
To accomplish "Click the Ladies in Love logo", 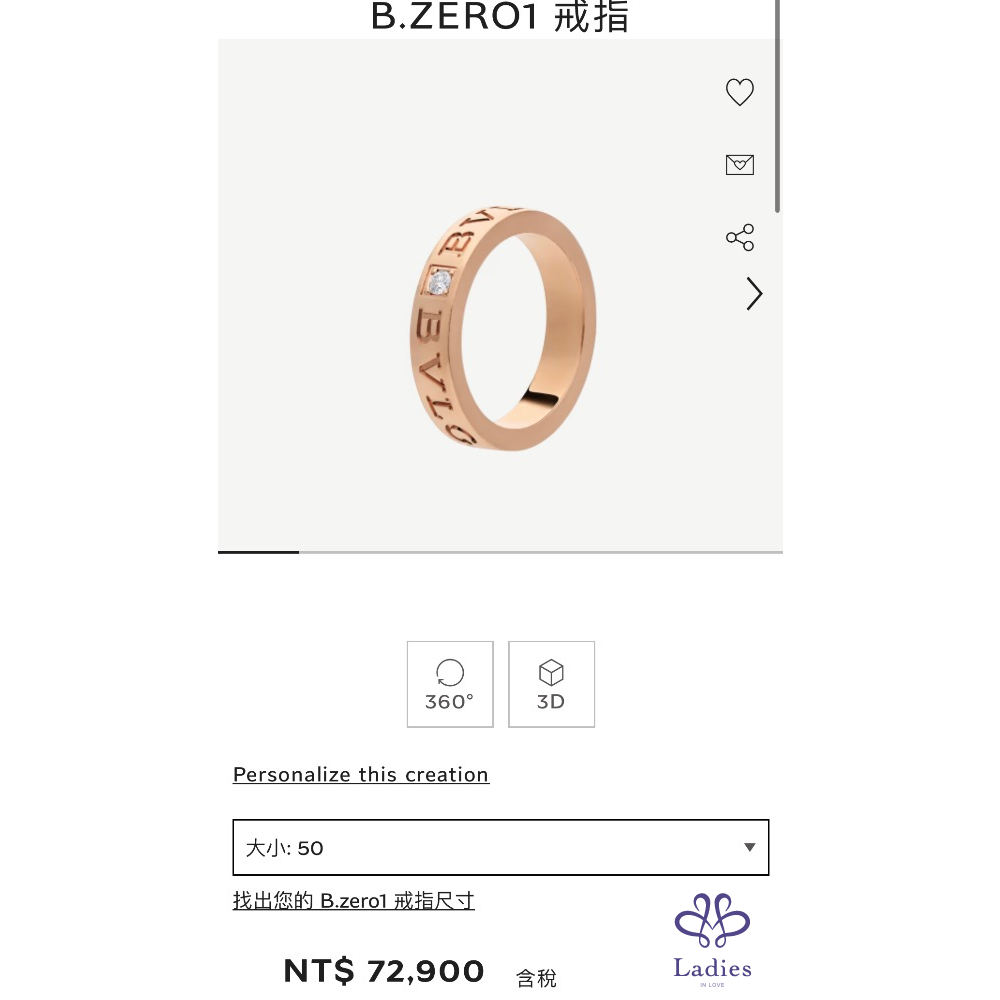I will point(712,940).
